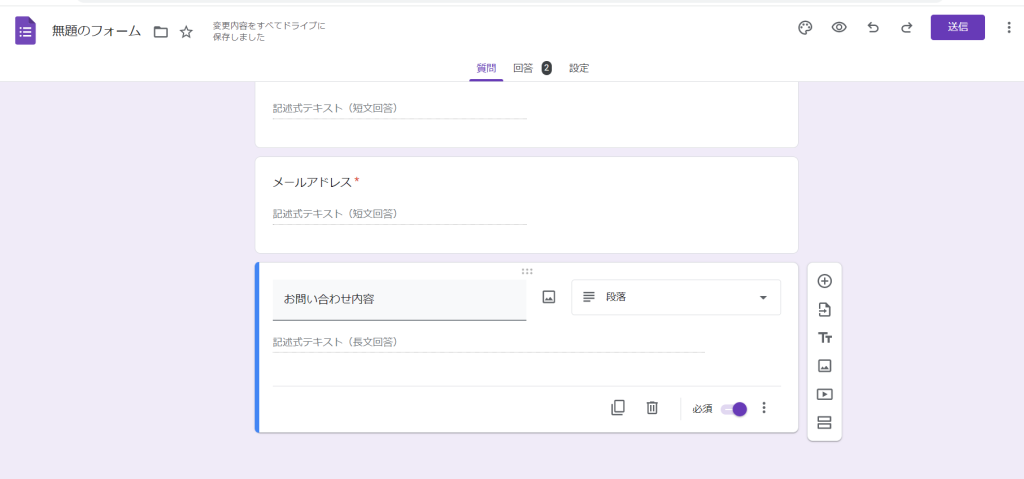The width and height of the screenshot is (1024, 479).
Task: Duplicate the お問い合わせ内容 question
Action: [x=618, y=408]
